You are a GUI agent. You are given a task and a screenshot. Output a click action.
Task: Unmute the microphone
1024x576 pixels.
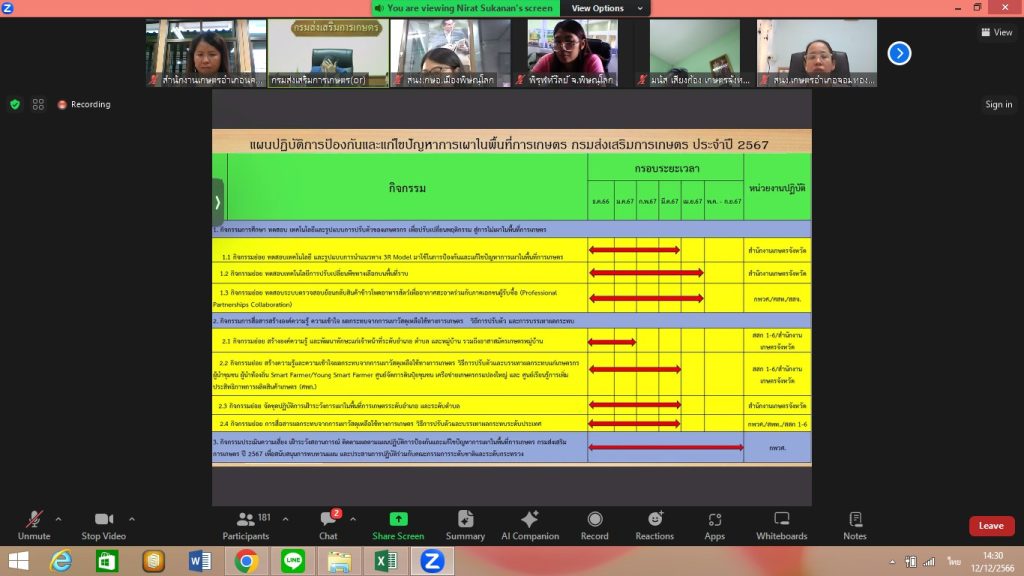34,525
